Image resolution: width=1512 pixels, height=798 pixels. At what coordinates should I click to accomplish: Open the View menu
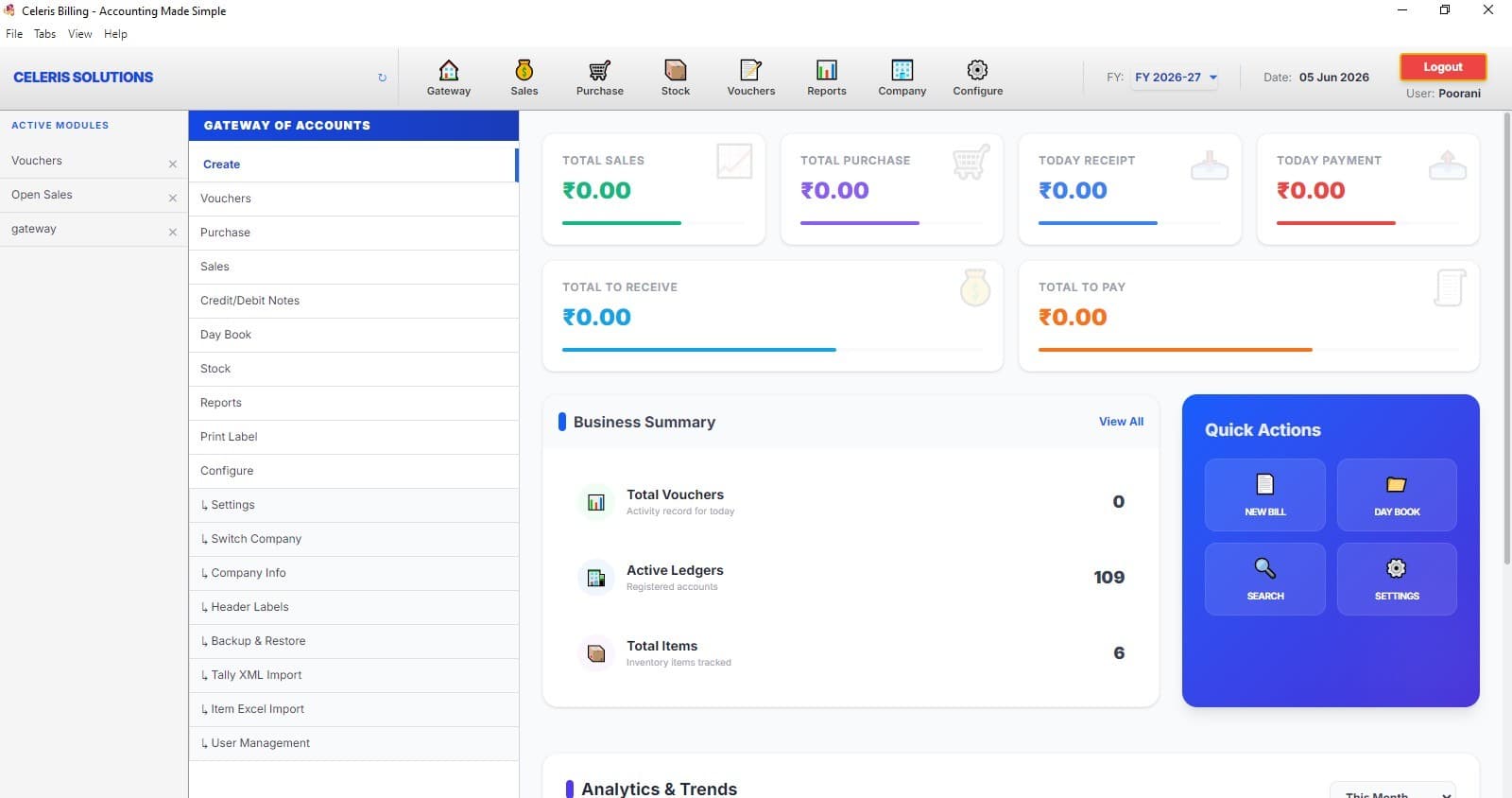(x=80, y=34)
